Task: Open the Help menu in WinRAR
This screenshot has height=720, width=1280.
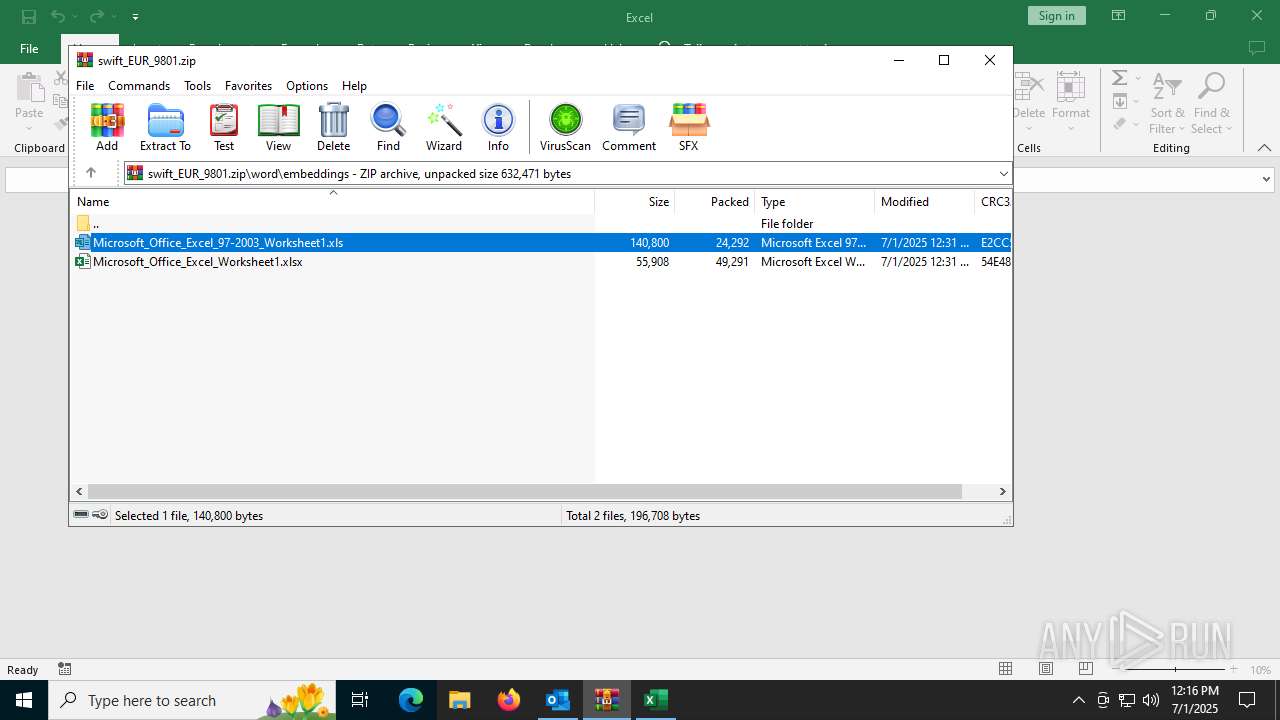Action: coord(354,86)
